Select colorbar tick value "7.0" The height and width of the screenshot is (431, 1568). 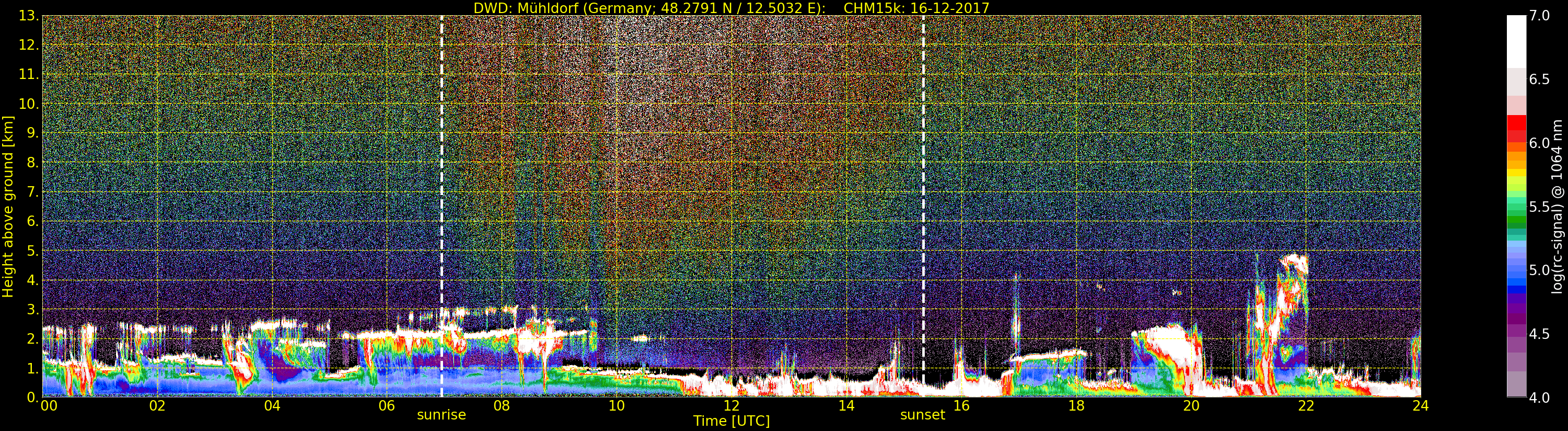pyautogui.click(x=1539, y=15)
